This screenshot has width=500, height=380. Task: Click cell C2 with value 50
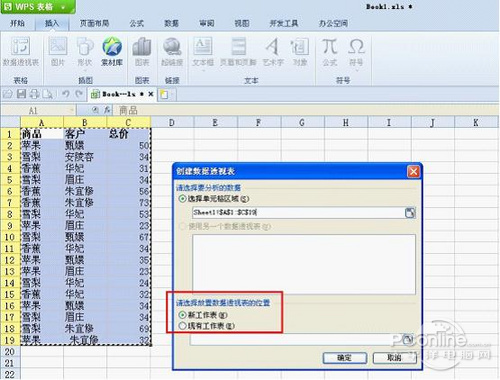129,146
